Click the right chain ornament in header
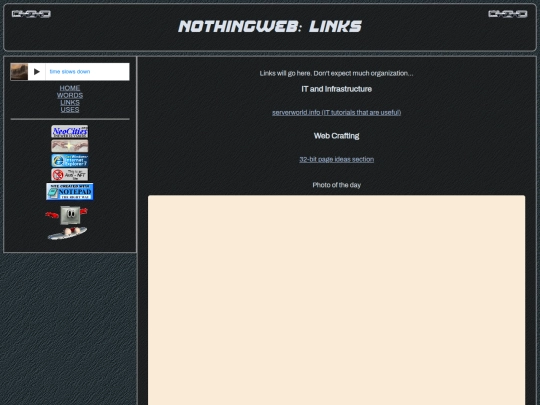This screenshot has height=405, width=540. pos(508,14)
